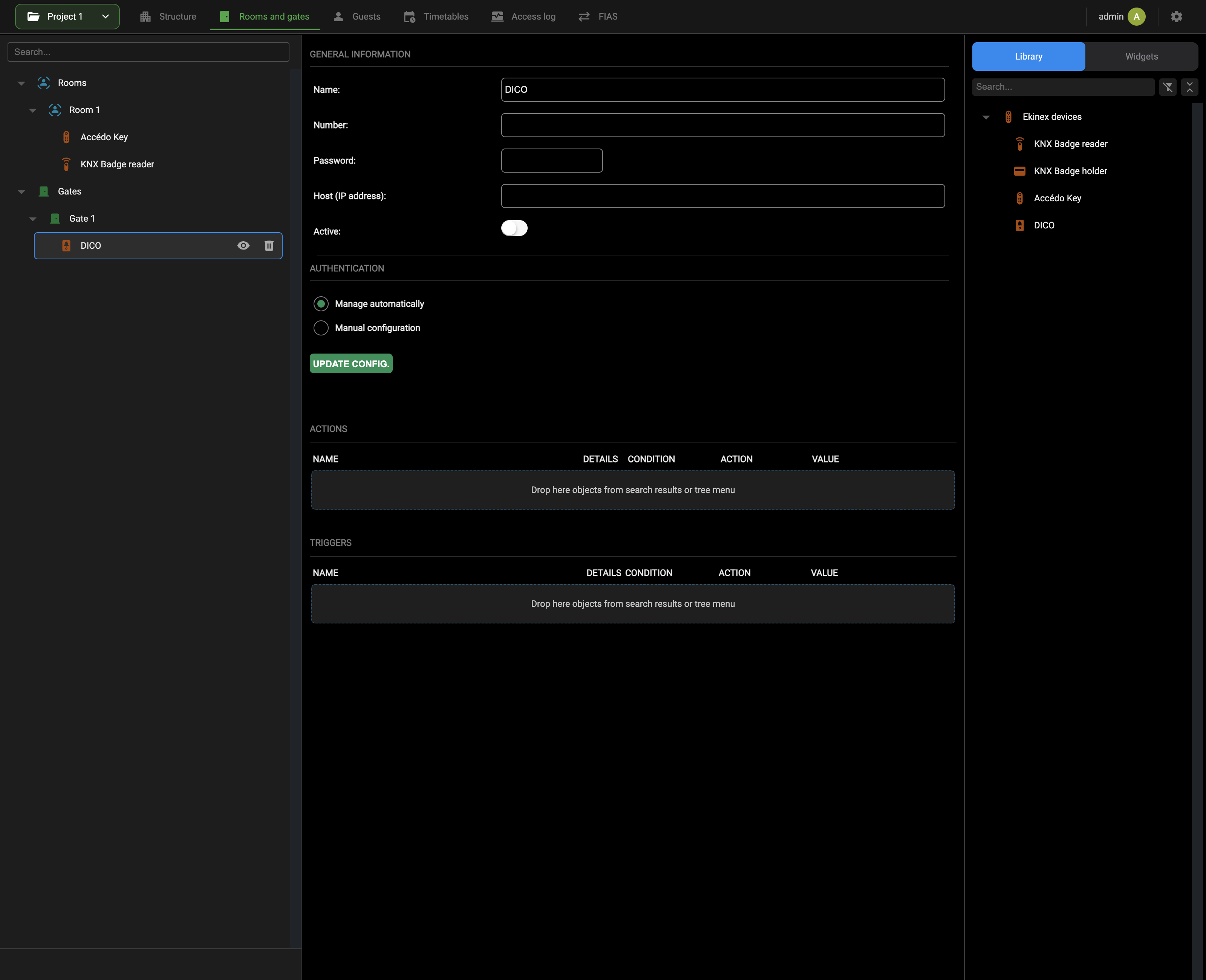Select Manage automatically radio option

pos(321,304)
